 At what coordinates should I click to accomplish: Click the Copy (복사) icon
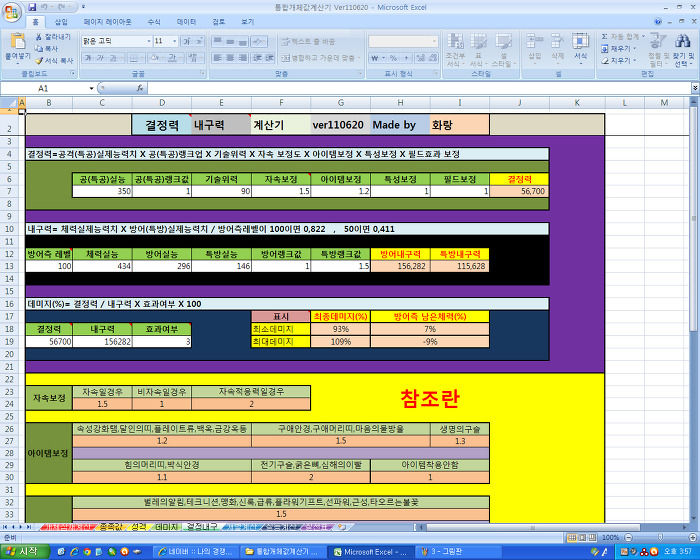pyautogui.click(x=39, y=48)
